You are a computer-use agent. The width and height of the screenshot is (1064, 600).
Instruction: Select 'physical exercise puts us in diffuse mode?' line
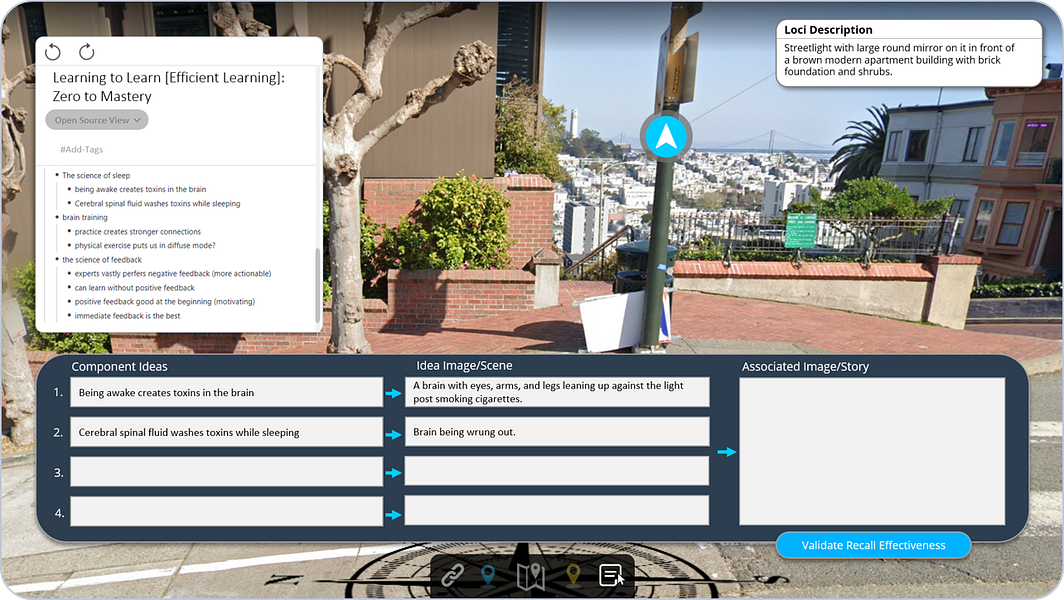(x=145, y=246)
